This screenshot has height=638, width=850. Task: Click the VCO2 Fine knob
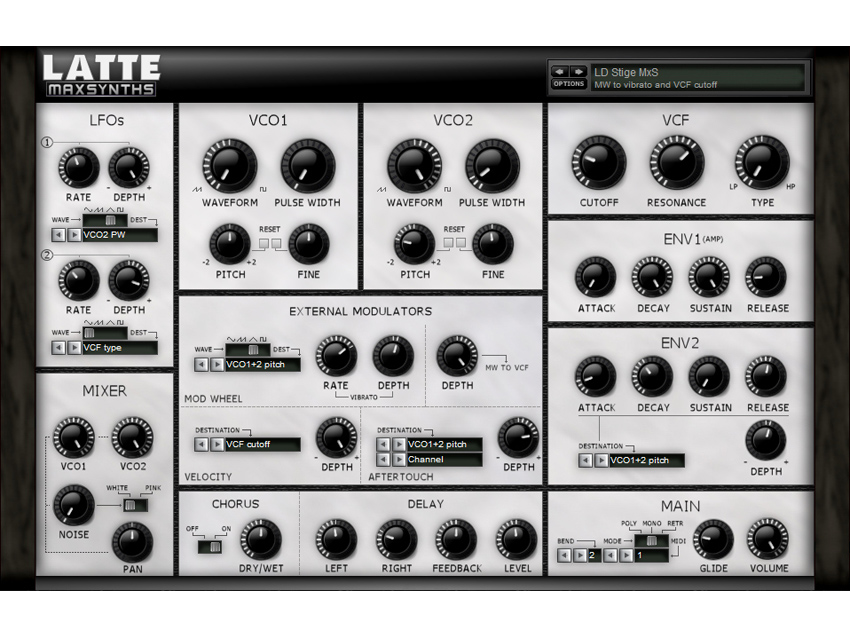click(x=493, y=243)
